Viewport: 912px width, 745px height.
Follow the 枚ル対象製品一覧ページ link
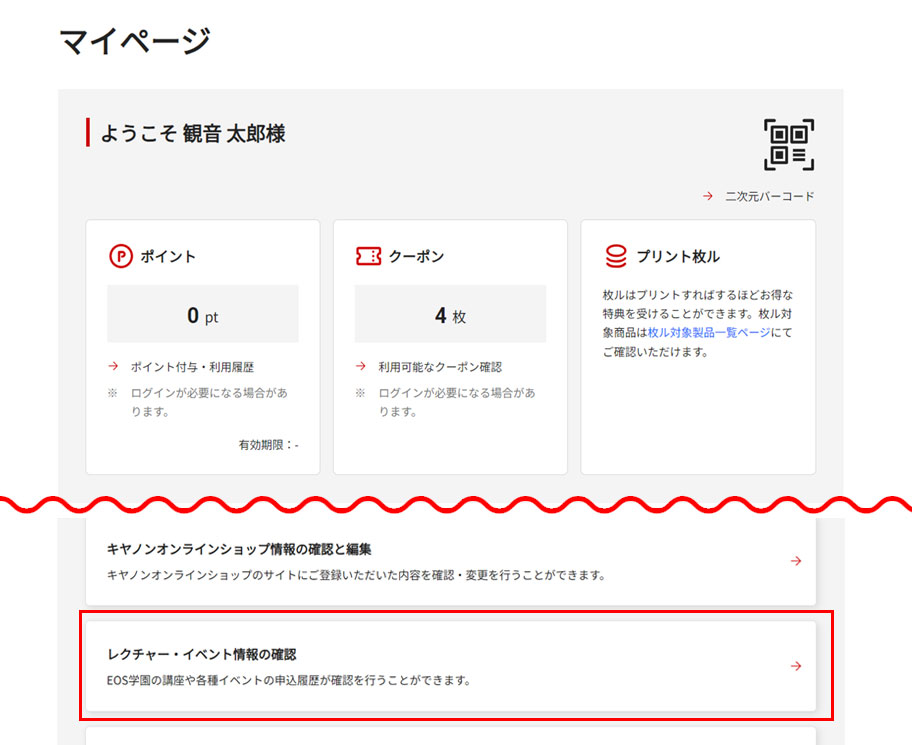709,332
